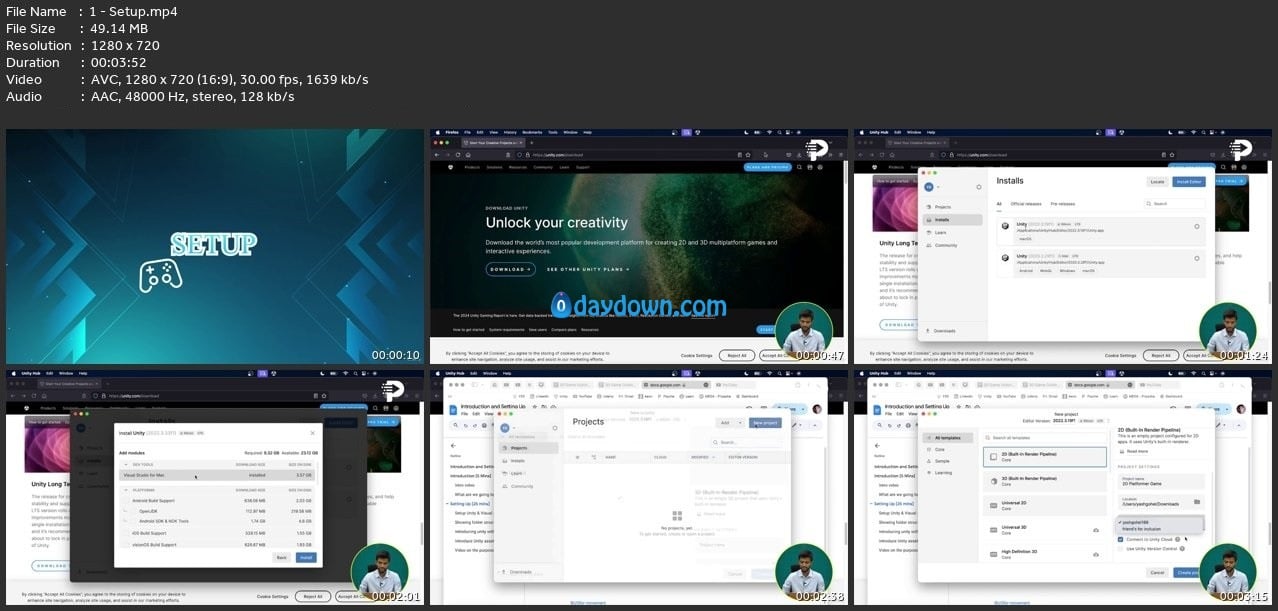Screen dimensions: 1278x611
Task: Click DOWNLOAD button in 00:00:47 frame
Action: coord(512,269)
